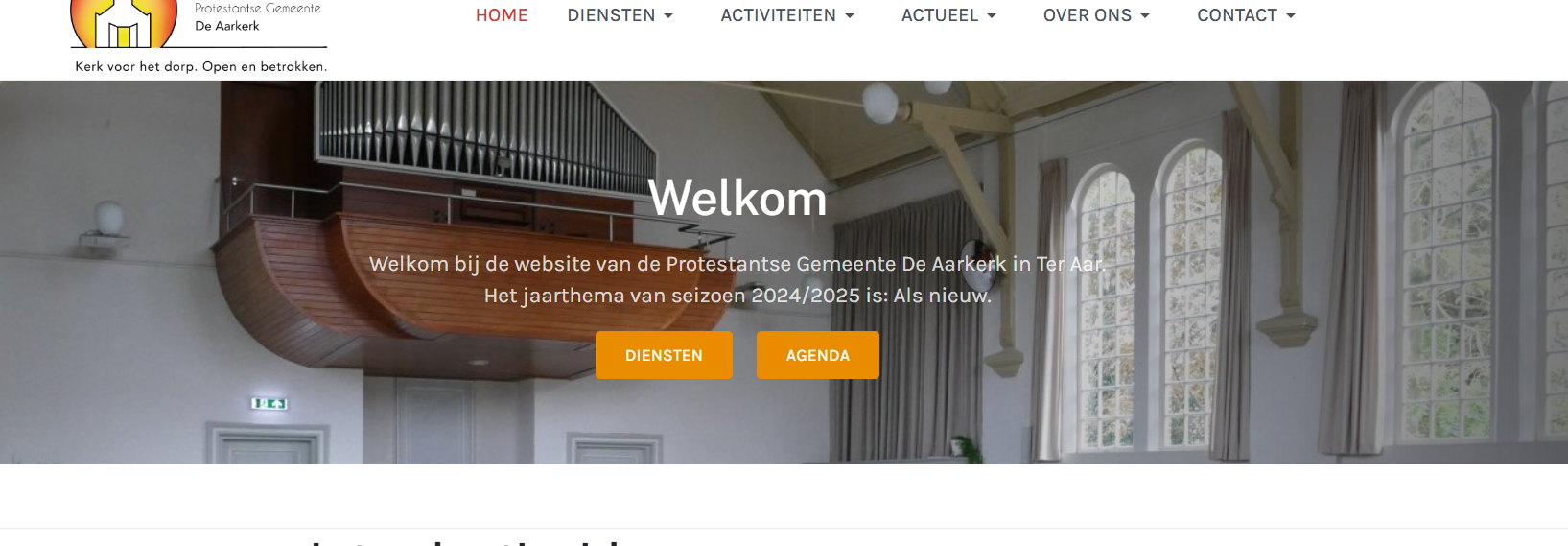Expand the caret arrow beside ACTUEEL
The width and height of the screenshot is (1568, 546).
(992, 16)
